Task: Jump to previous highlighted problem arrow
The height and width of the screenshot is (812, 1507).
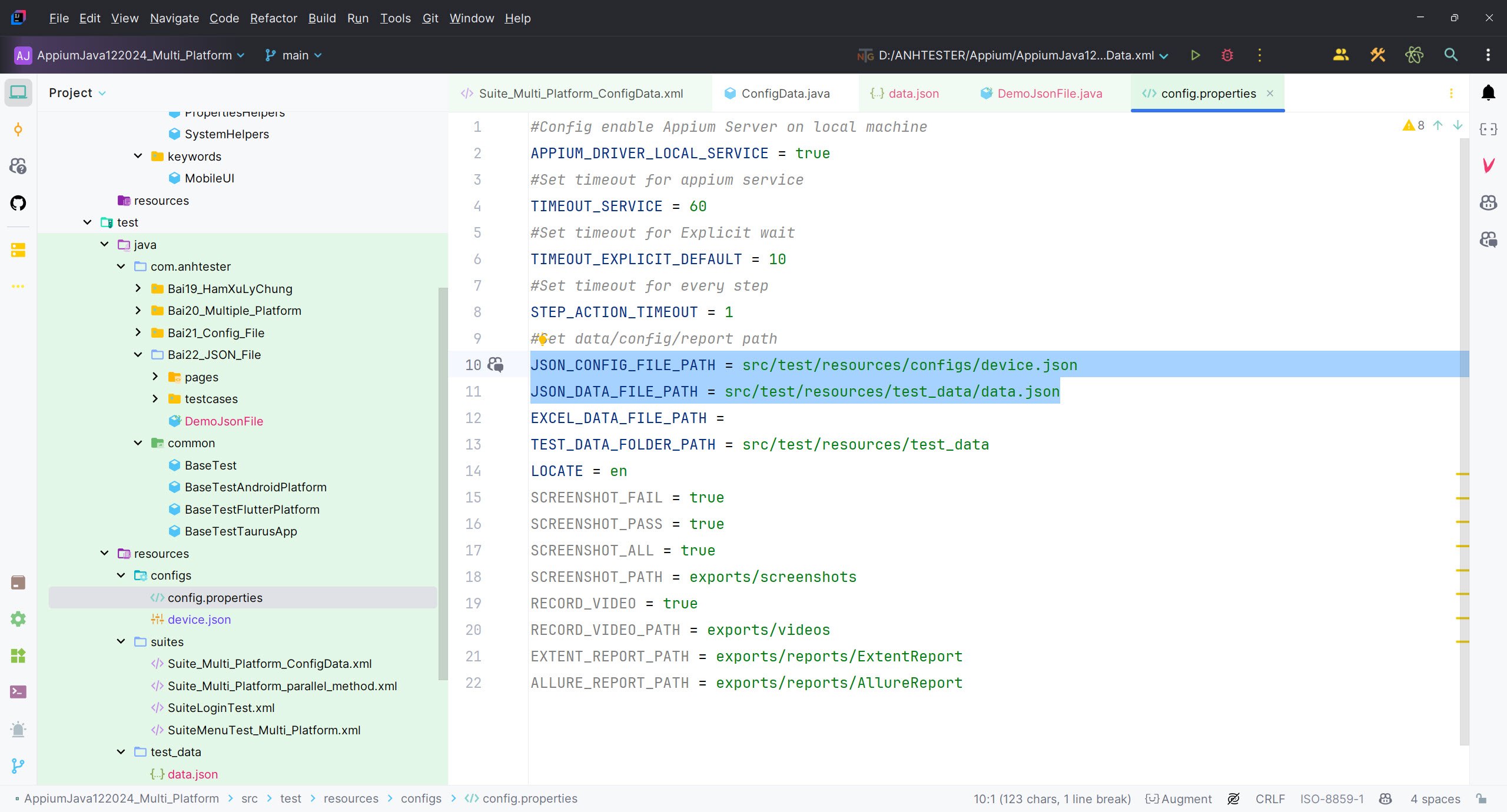Action: point(1438,125)
